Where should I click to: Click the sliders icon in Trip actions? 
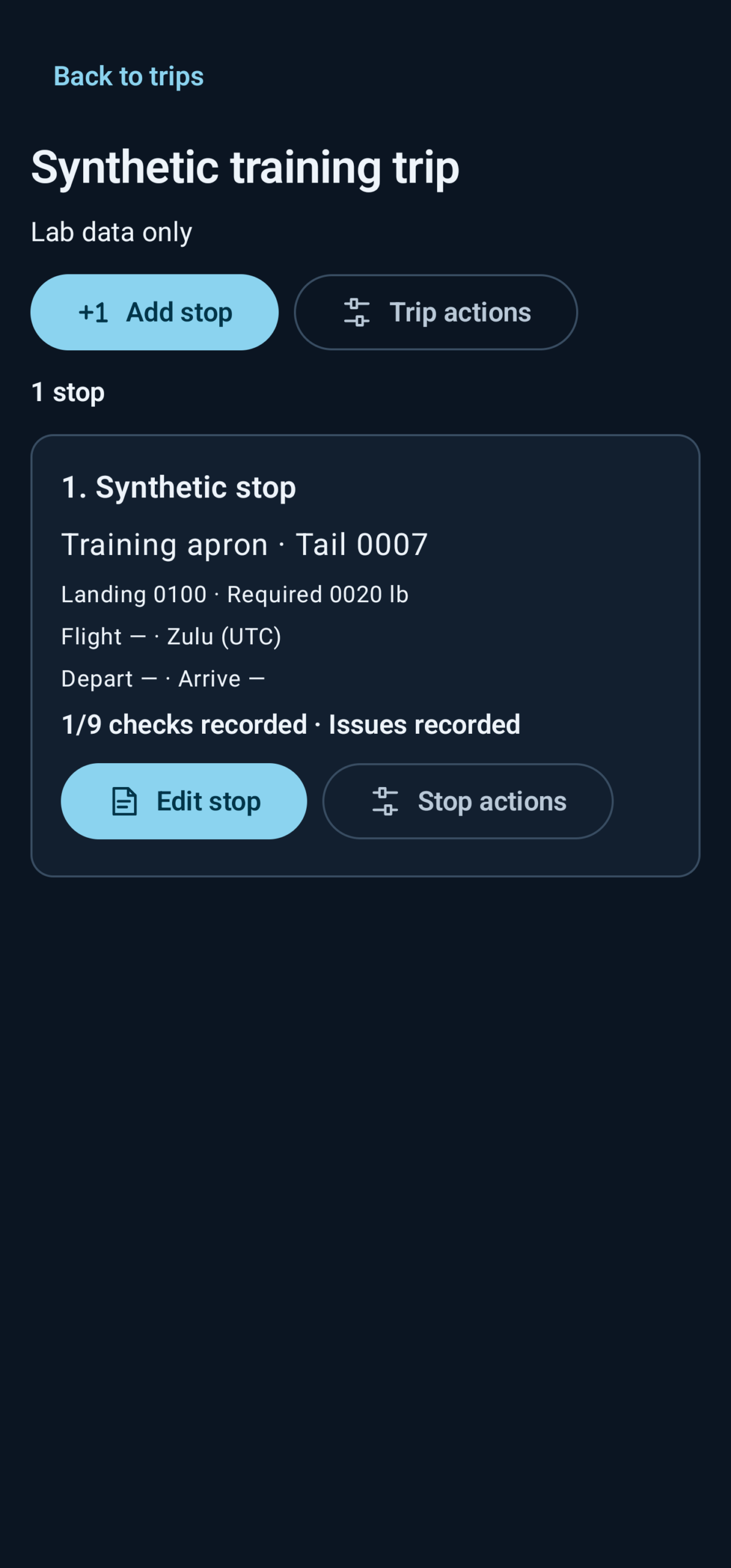pos(356,312)
